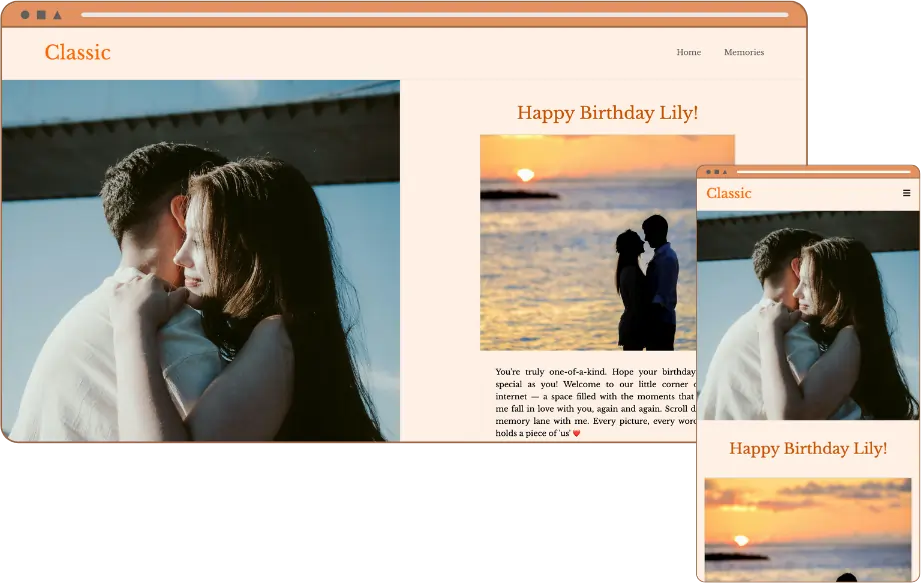Image resolution: width=921 pixels, height=583 pixels.
Task: Go to Memories in the navigation bar
Action: 743,52
